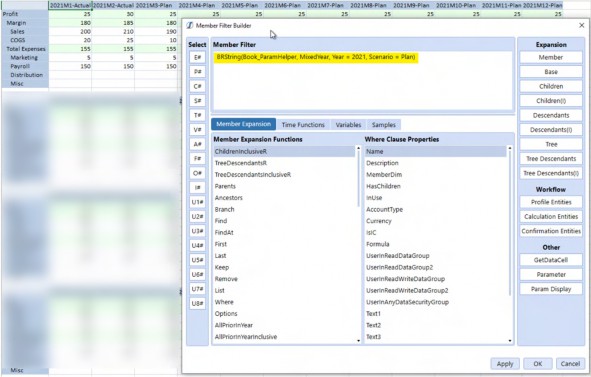Select the Where expansion function

pyautogui.click(x=285, y=302)
